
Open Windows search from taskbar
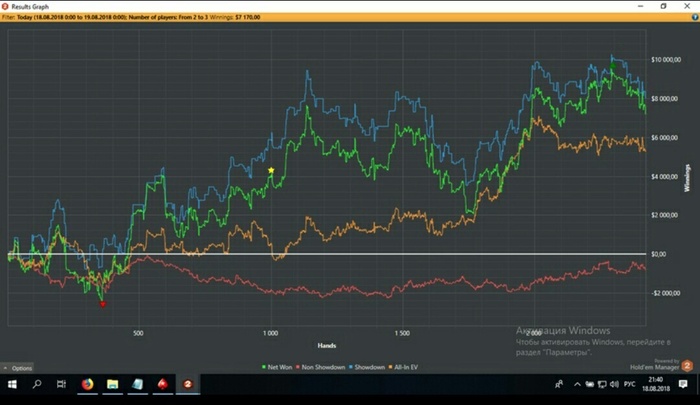(x=37, y=384)
